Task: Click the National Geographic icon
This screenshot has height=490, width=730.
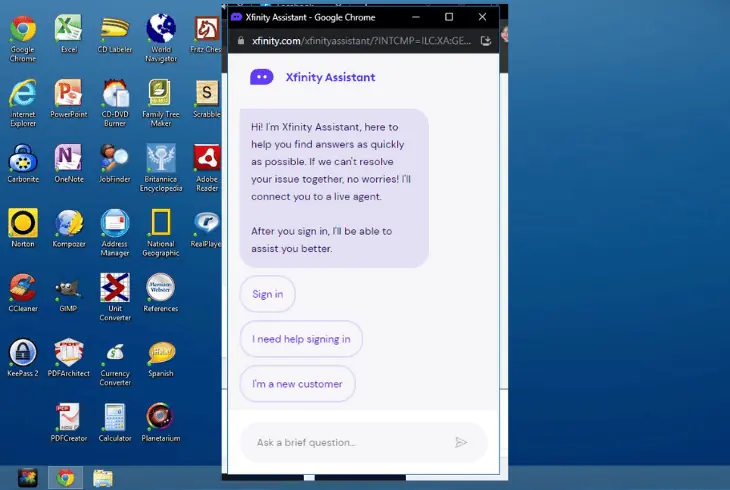Action: click(161, 232)
